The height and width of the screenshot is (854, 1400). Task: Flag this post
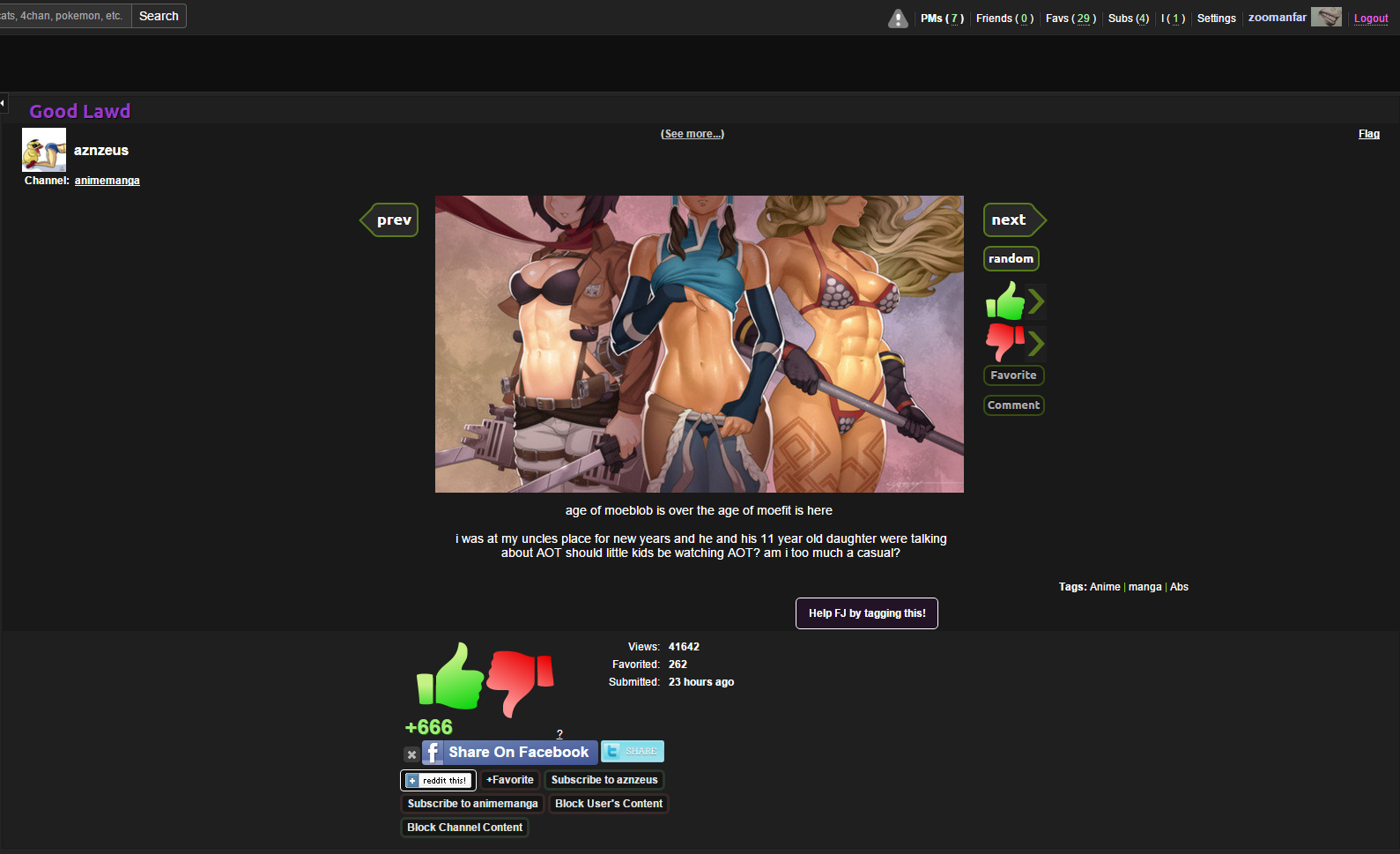click(1368, 134)
